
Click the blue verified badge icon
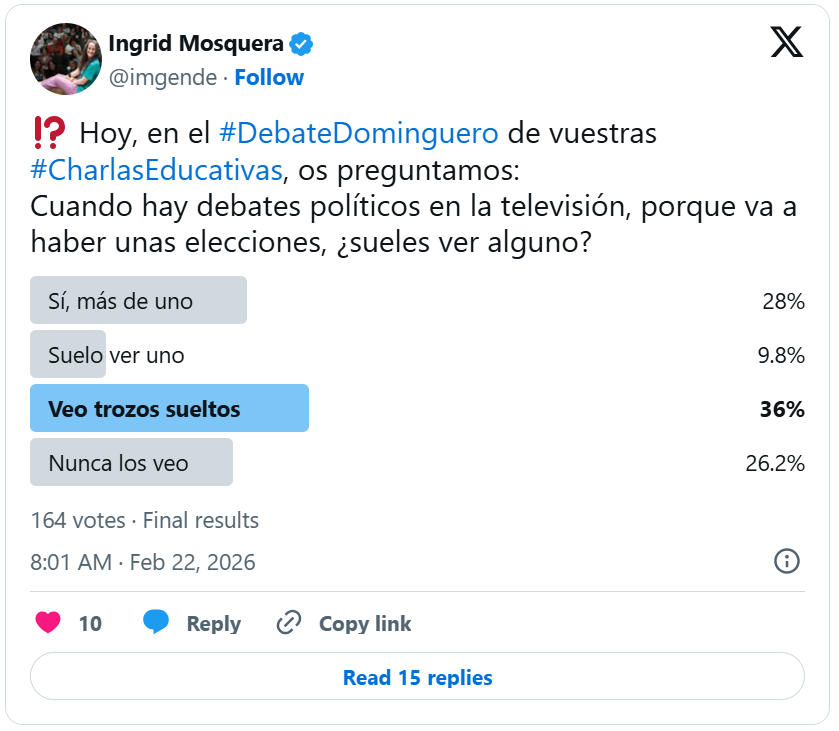pyautogui.click(x=302, y=44)
